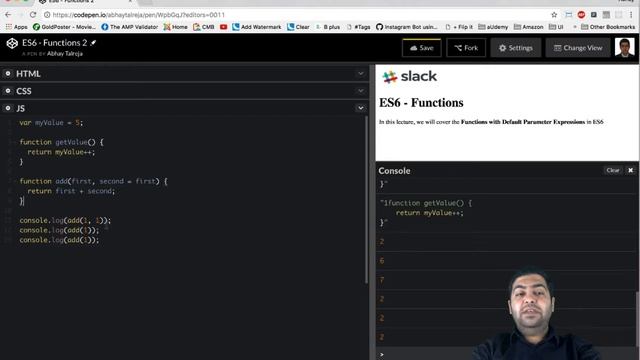Open the GoldPoster bookmark
The height and width of the screenshot is (360, 640).
tap(64, 27)
